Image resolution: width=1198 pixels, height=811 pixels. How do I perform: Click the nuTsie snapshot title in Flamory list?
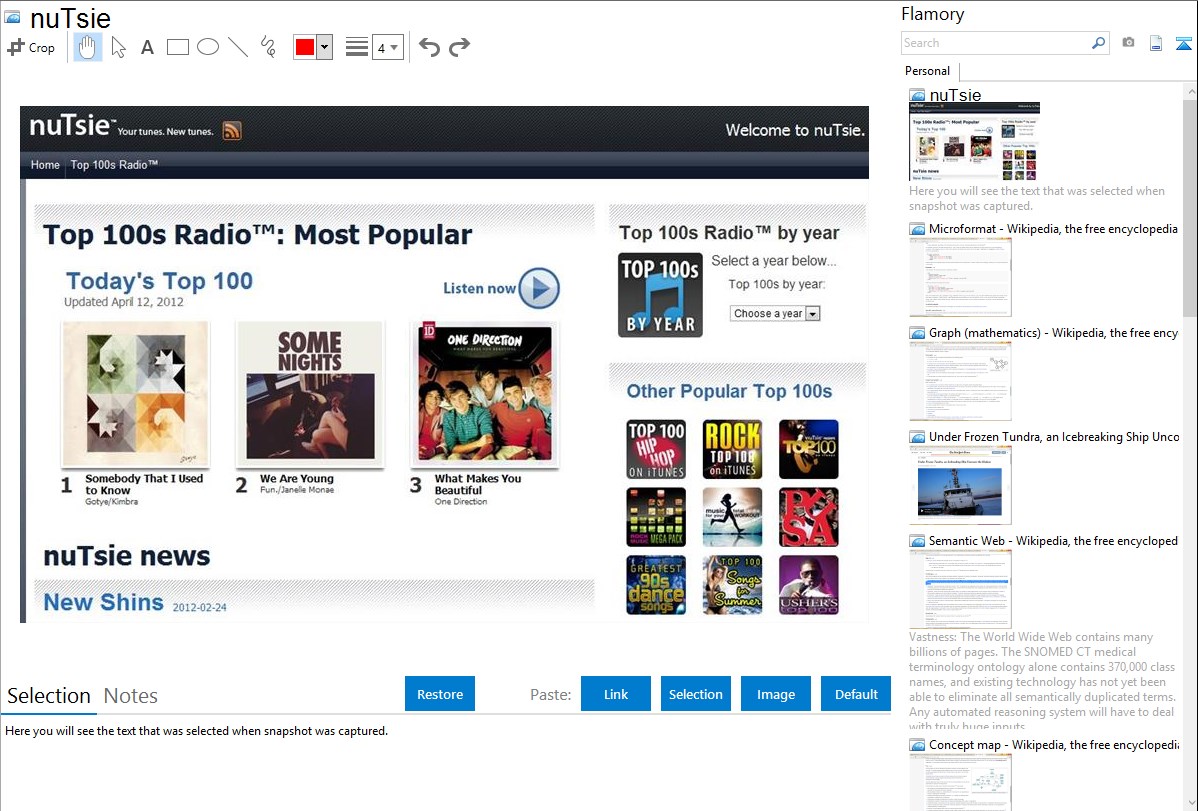(955, 96)
